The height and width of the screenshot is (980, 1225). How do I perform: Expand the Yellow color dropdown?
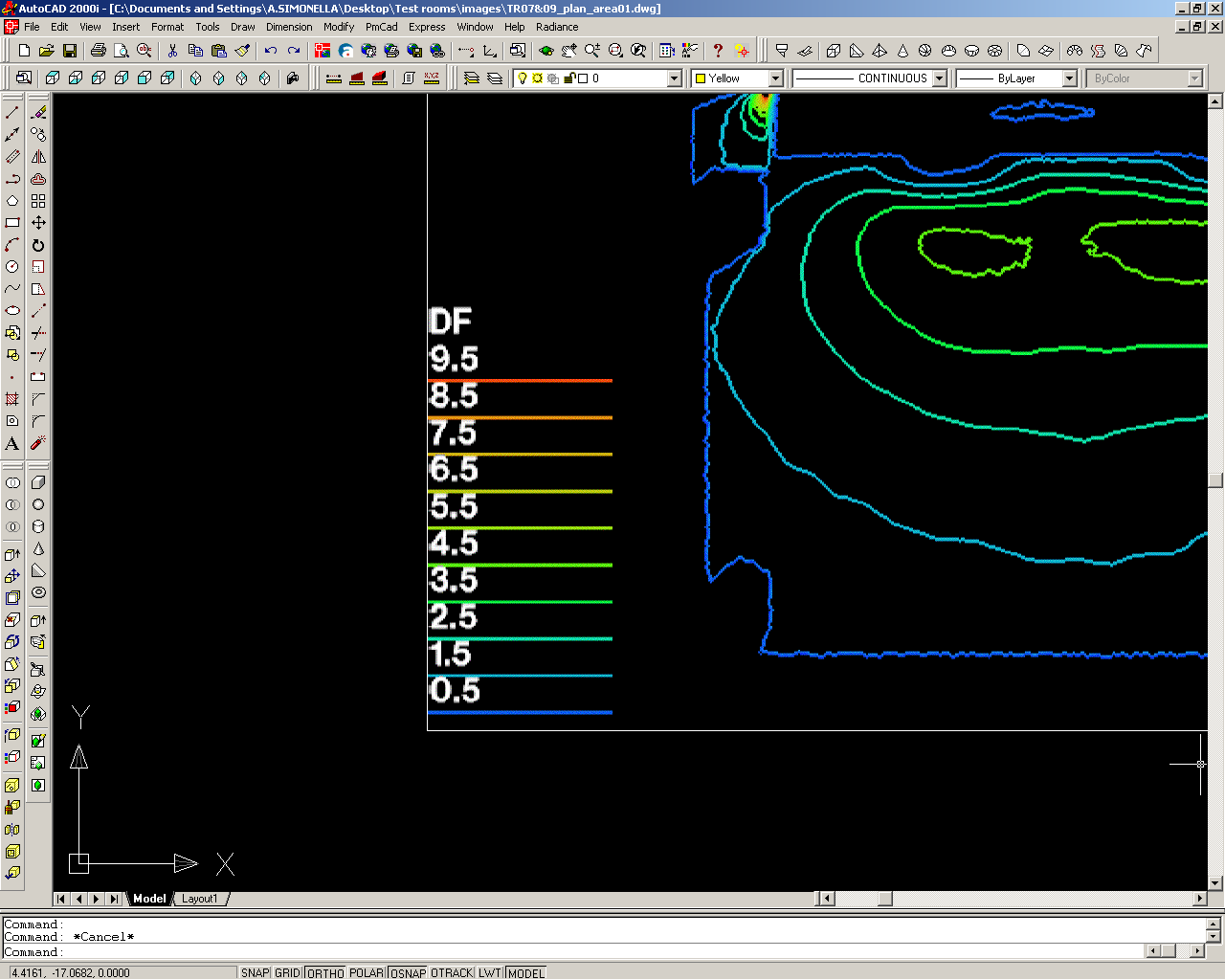pos(775,78)
